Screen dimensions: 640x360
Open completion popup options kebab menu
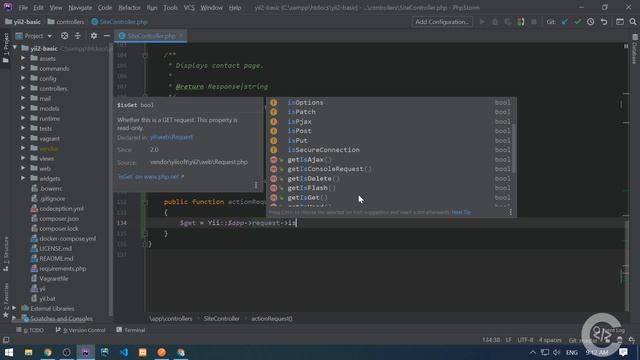click(510, 212)
